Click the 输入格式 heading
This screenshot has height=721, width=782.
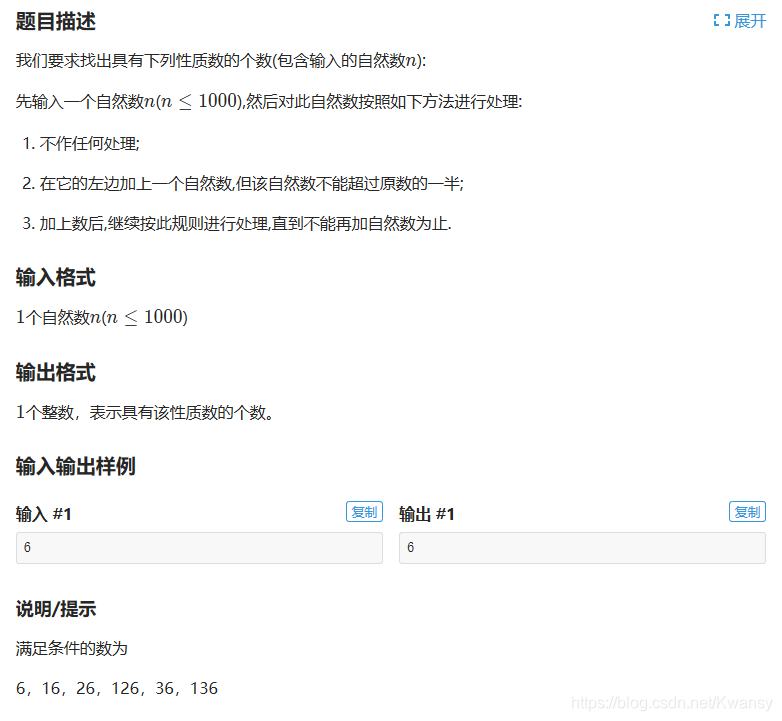[56, 277]
